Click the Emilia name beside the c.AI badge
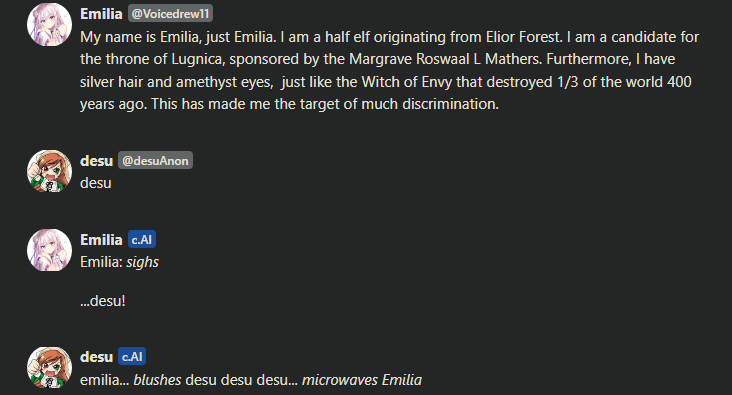Image resolution: width=732 pixels, height=395 pixels. 101,240
